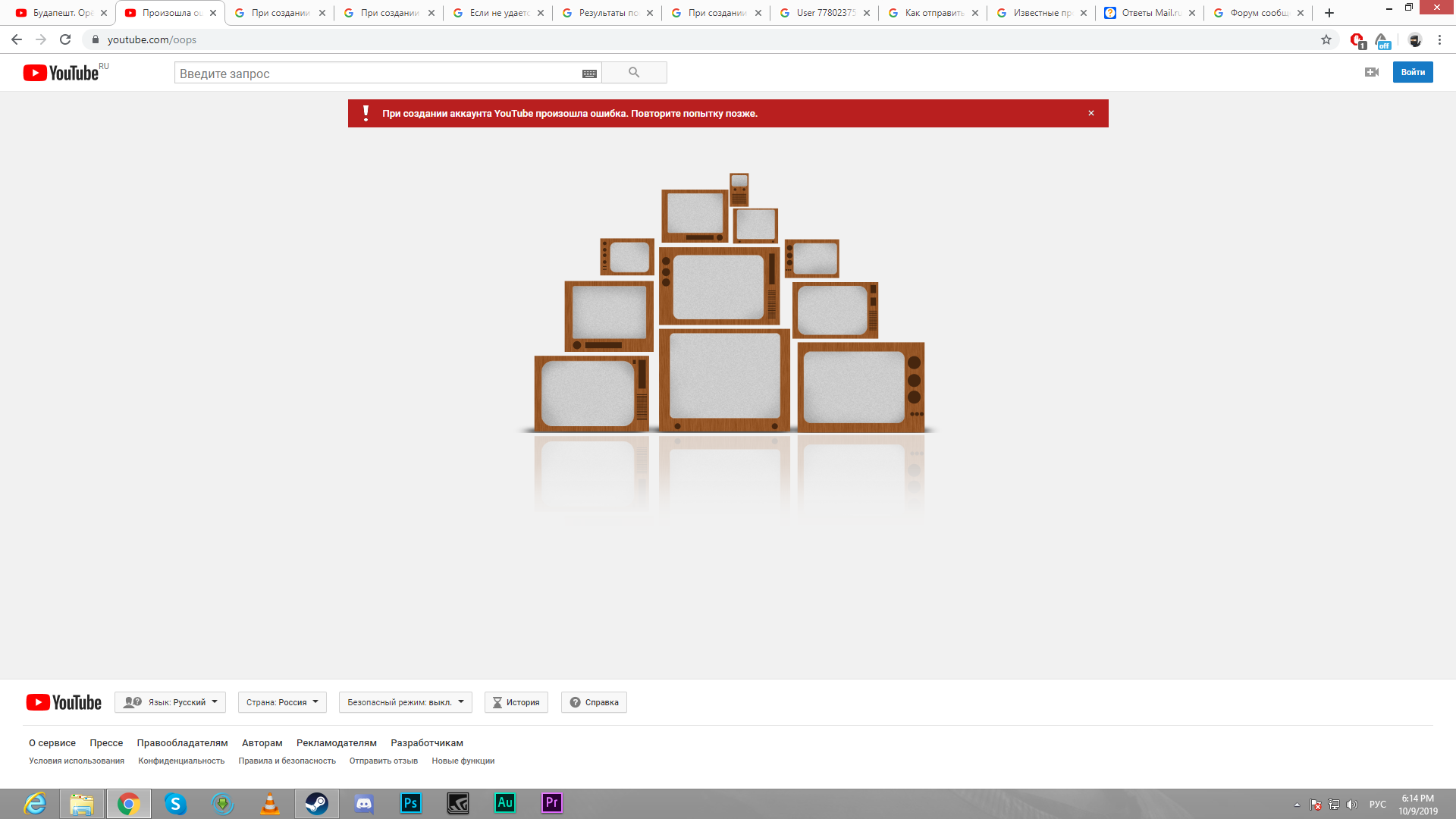Expand the Страна: Россия dropdown
1456x819 pixels.
(282, 702)
